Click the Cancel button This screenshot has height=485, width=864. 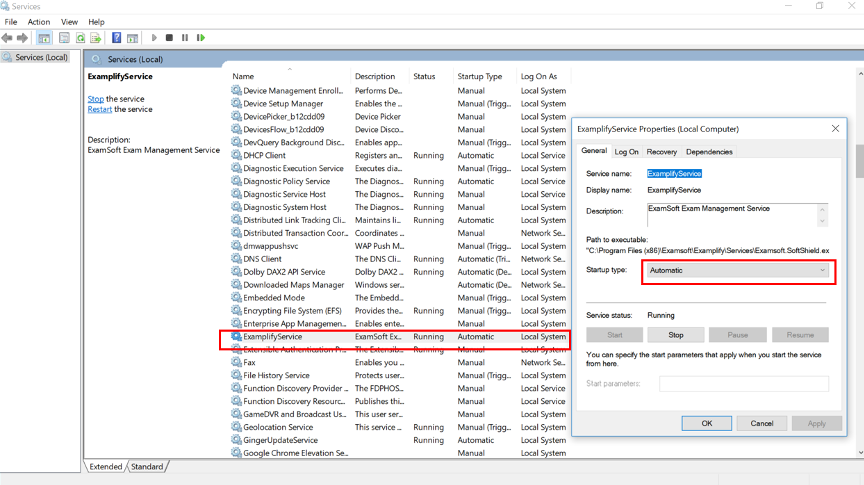coord(762,423)
